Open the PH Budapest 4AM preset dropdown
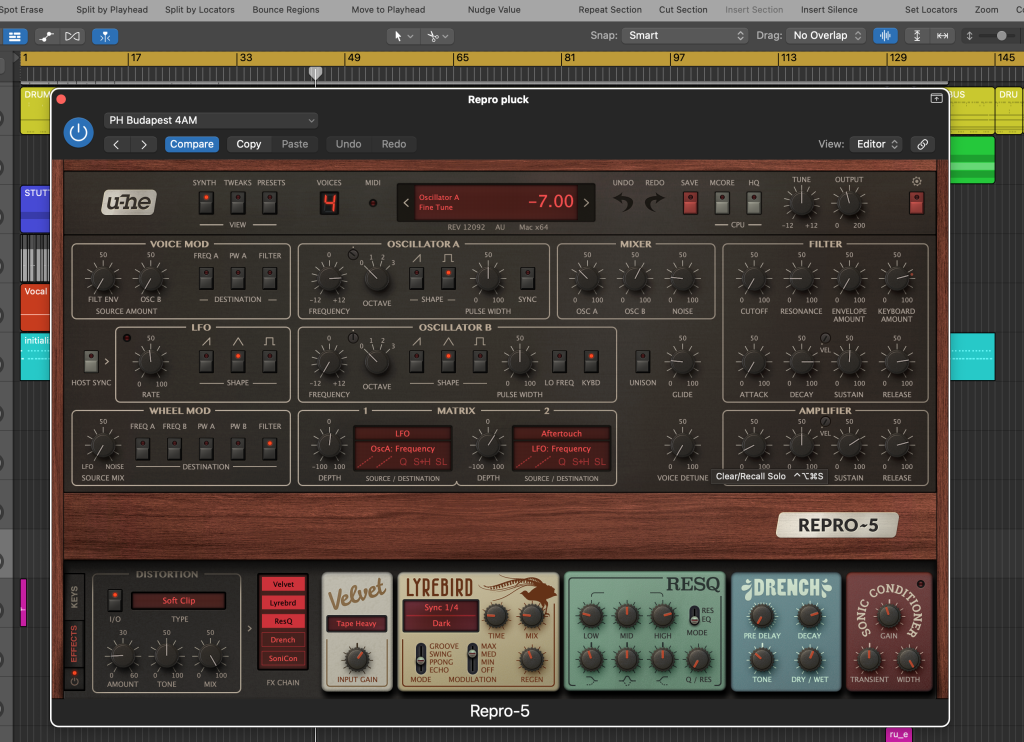Screen dimensions: 1024x742 coord(211,120)
